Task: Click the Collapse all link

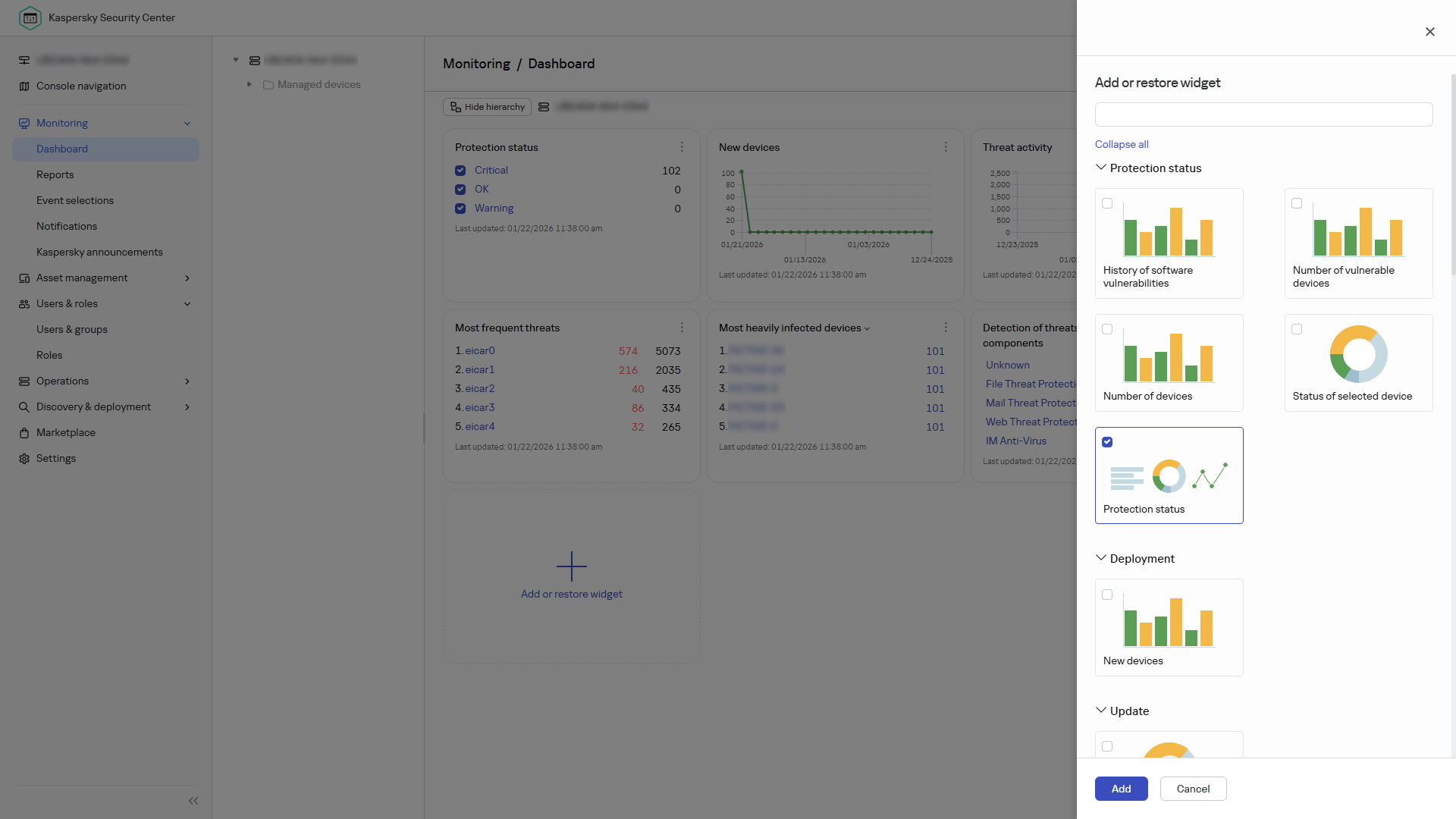Action: click(x=1122, y=144)
